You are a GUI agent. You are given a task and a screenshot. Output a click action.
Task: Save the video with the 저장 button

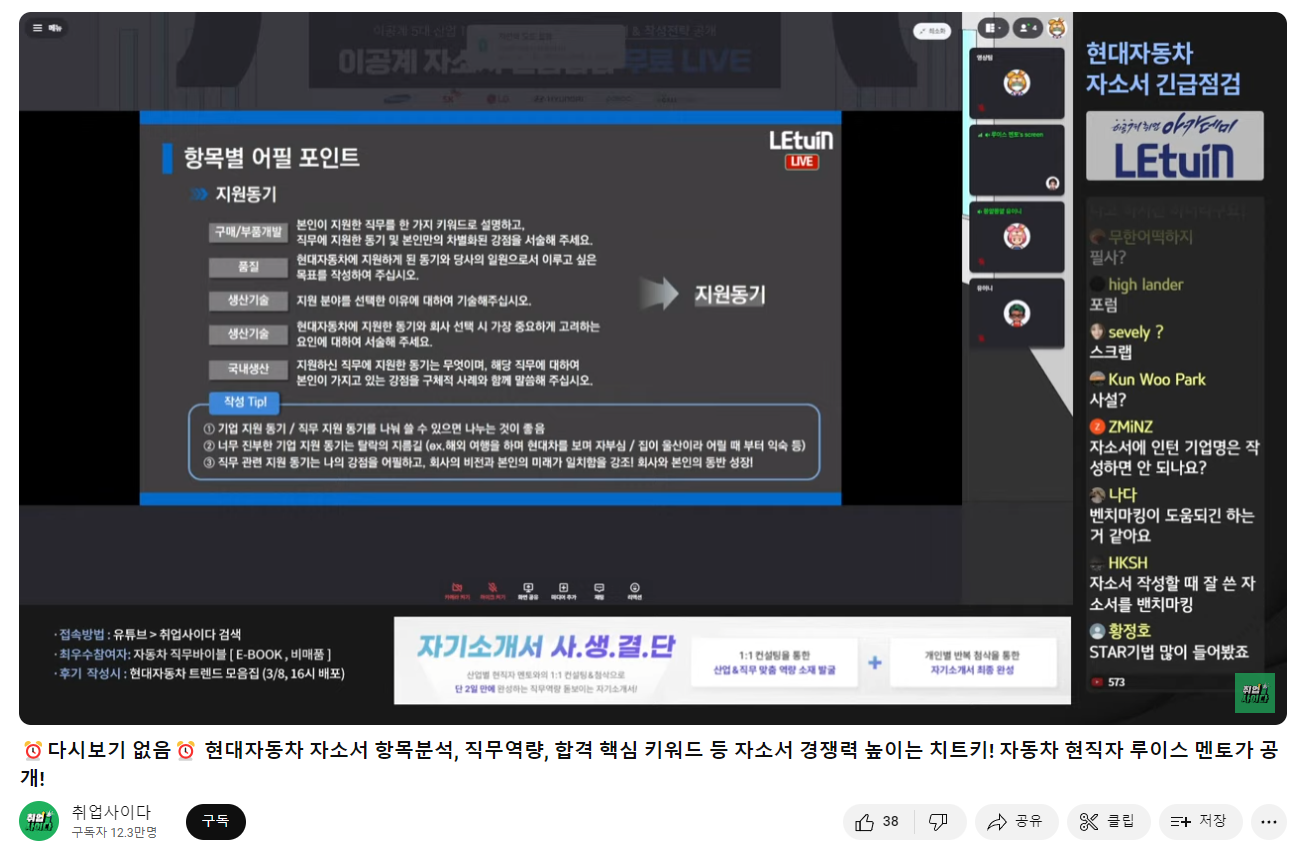(x=1200, y=821)
